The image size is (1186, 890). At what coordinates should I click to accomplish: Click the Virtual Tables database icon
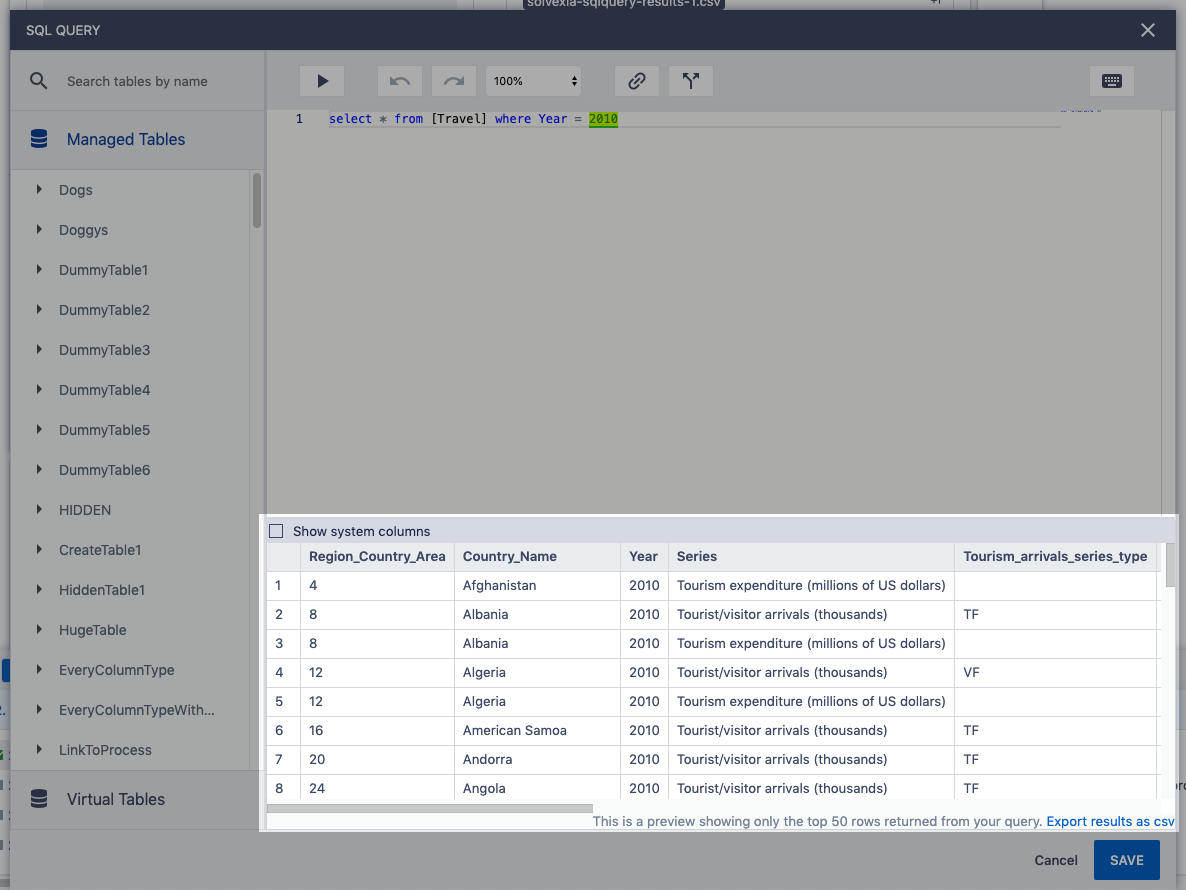pos(39,799)
